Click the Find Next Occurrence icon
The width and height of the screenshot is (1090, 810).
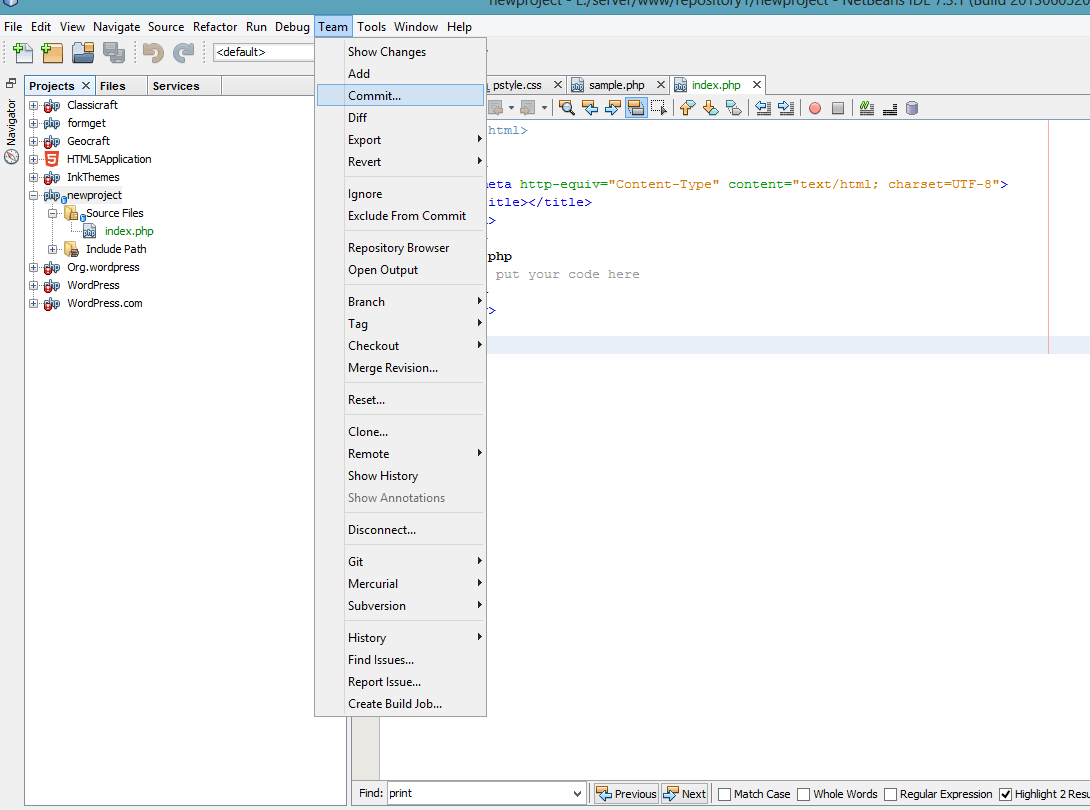(x=613, y=108)
